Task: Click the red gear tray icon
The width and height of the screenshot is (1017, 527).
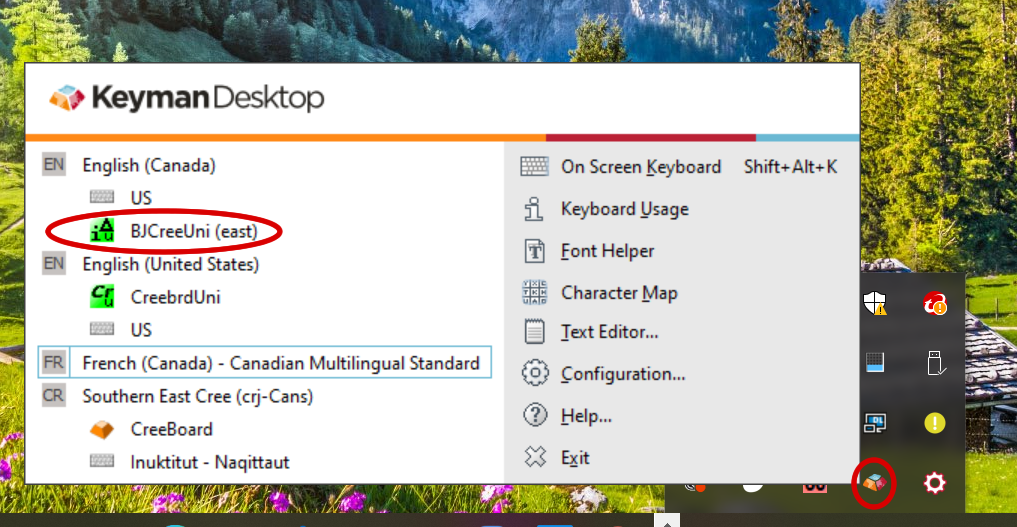Action: pyautogui.click(x=935, y=483)
